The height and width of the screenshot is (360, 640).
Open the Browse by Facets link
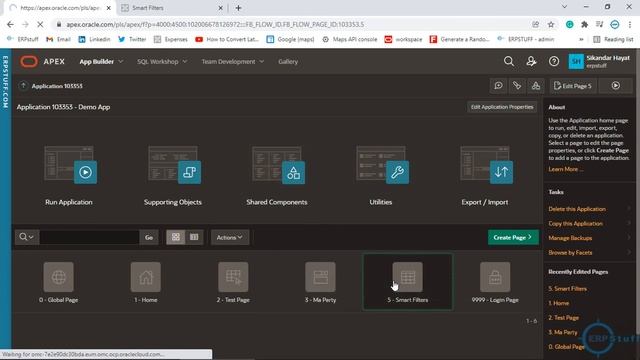(x=570, y=253)
